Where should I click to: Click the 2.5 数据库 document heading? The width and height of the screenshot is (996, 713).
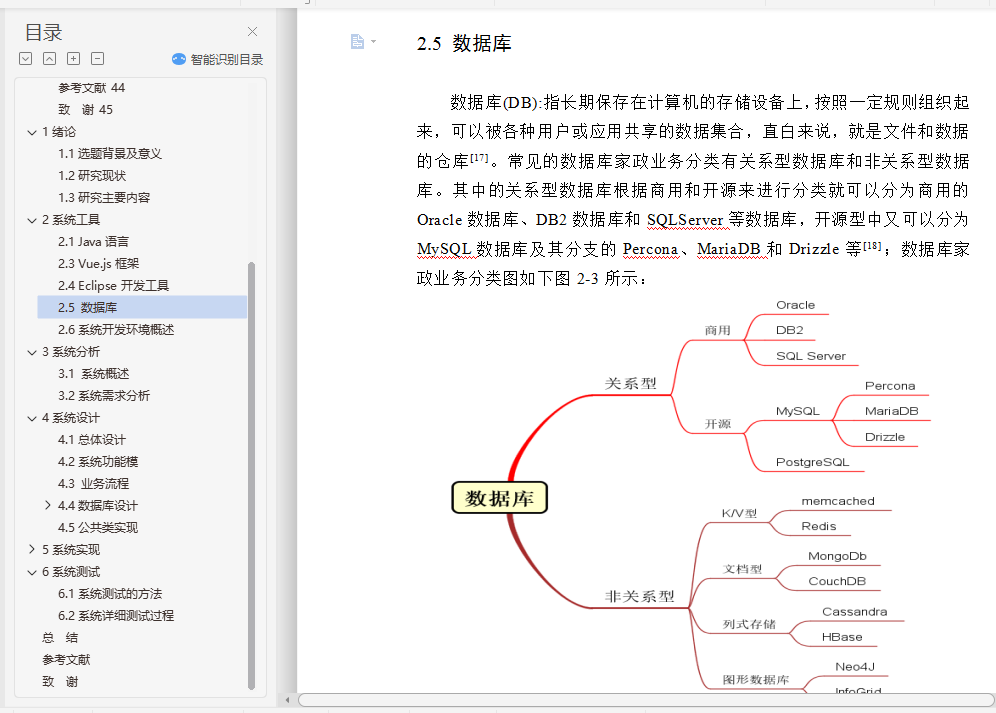click(x=464, y=44)
